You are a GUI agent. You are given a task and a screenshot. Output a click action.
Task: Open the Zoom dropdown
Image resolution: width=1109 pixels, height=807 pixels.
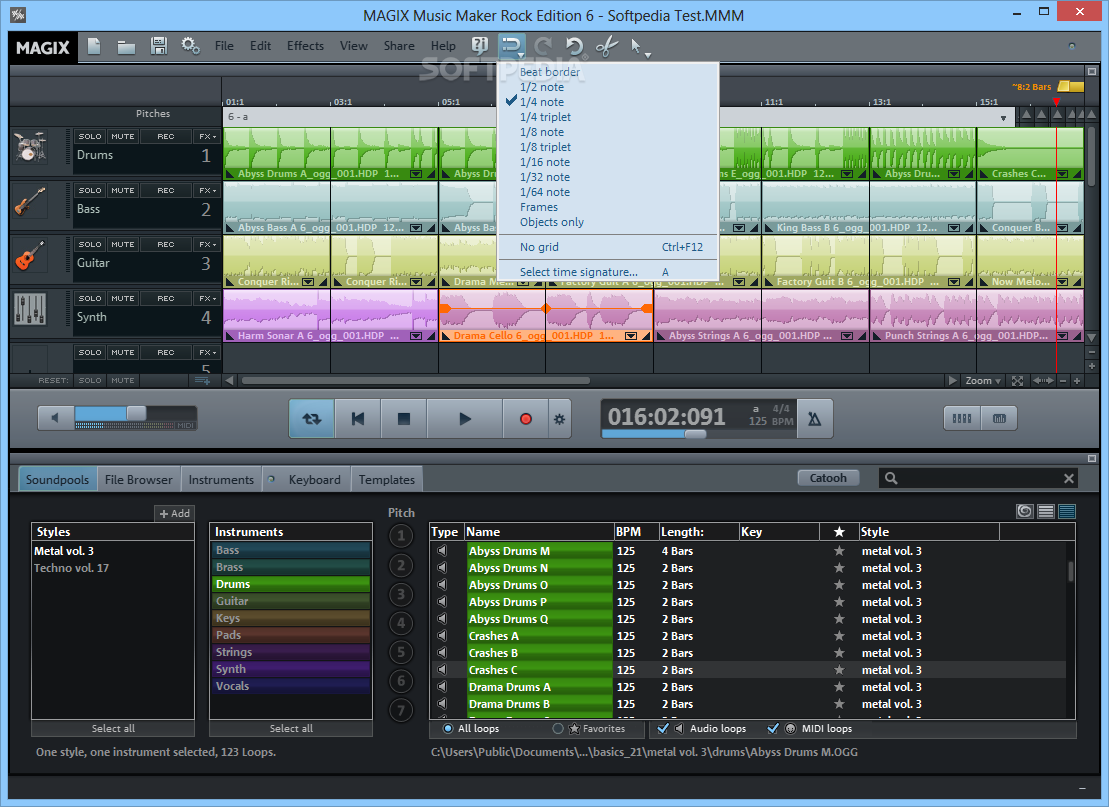(x=983, y=381)
